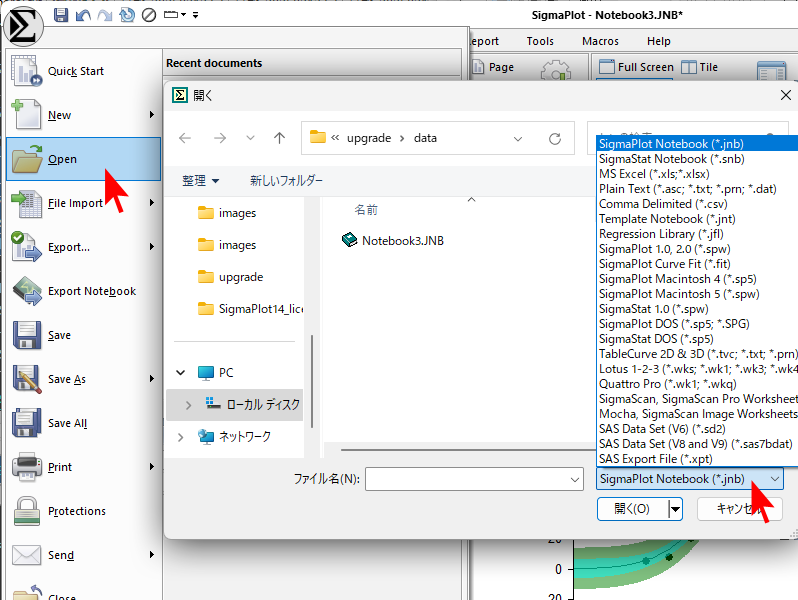Click the Quick Start icon in menu
This screenshot has width=798, height=600.
tap(26, 71)
